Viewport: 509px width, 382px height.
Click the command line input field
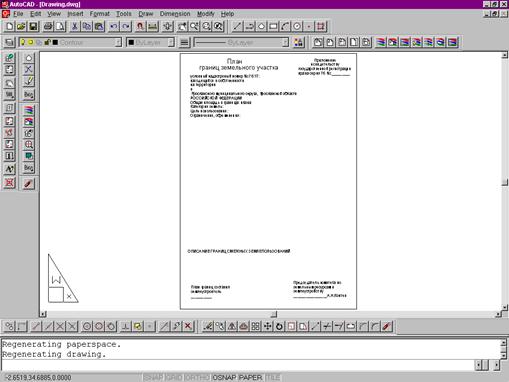237,365
